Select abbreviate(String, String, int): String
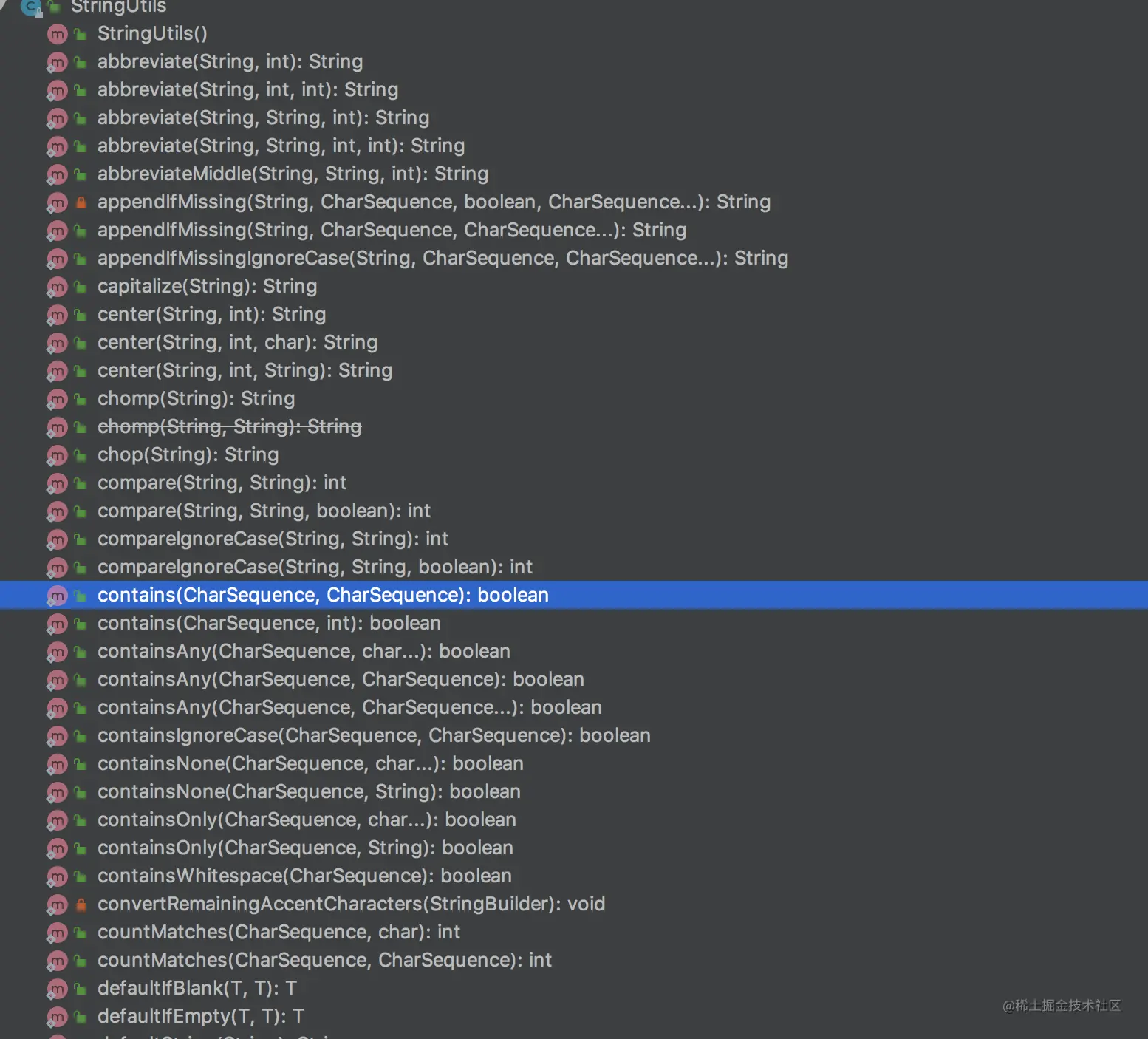 click(263, 117)
